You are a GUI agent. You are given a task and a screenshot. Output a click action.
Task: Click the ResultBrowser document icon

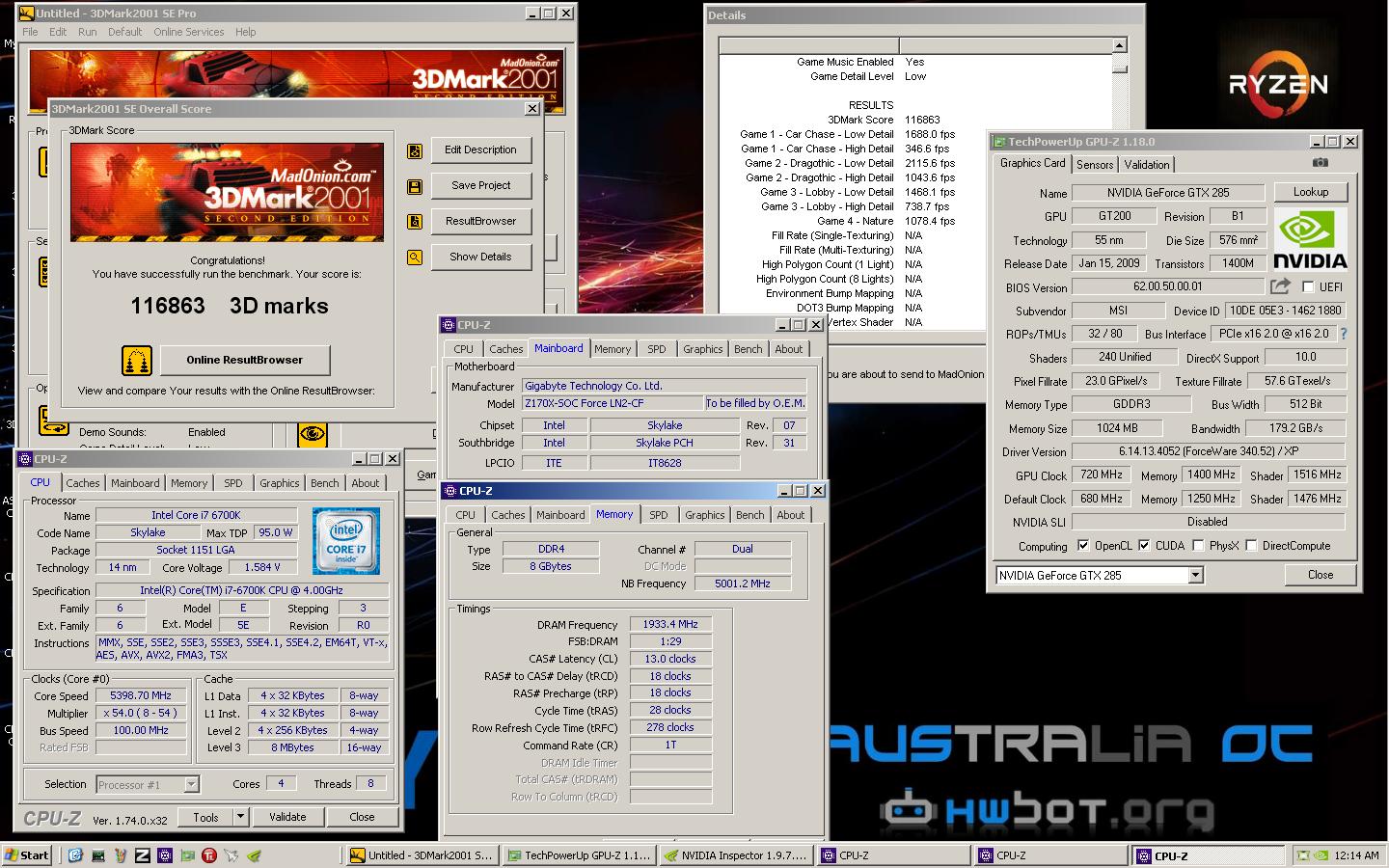[415, 222]
